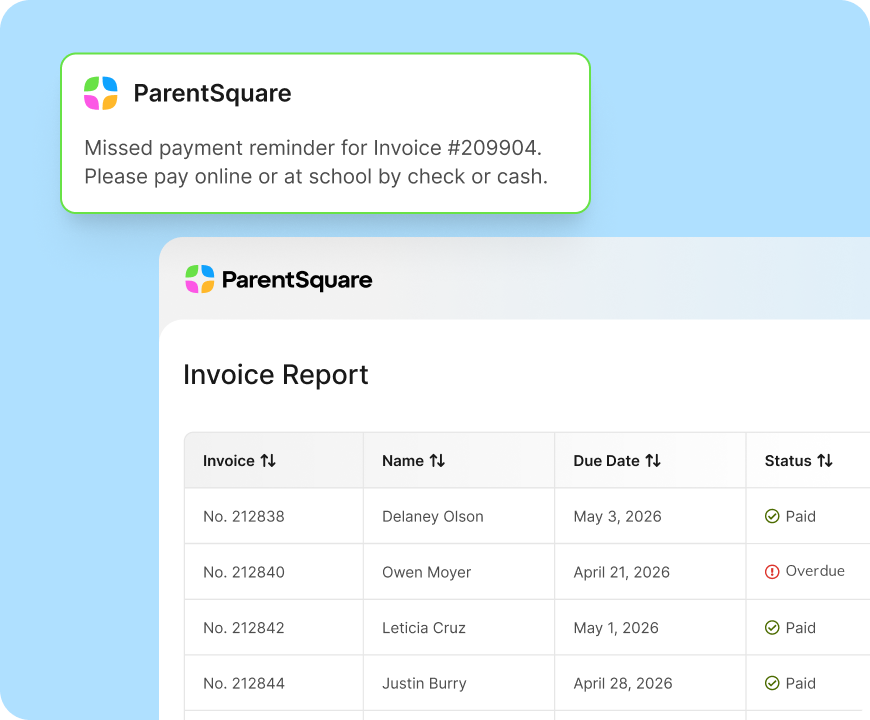Select the Leticia Cruz name cell

459,627
